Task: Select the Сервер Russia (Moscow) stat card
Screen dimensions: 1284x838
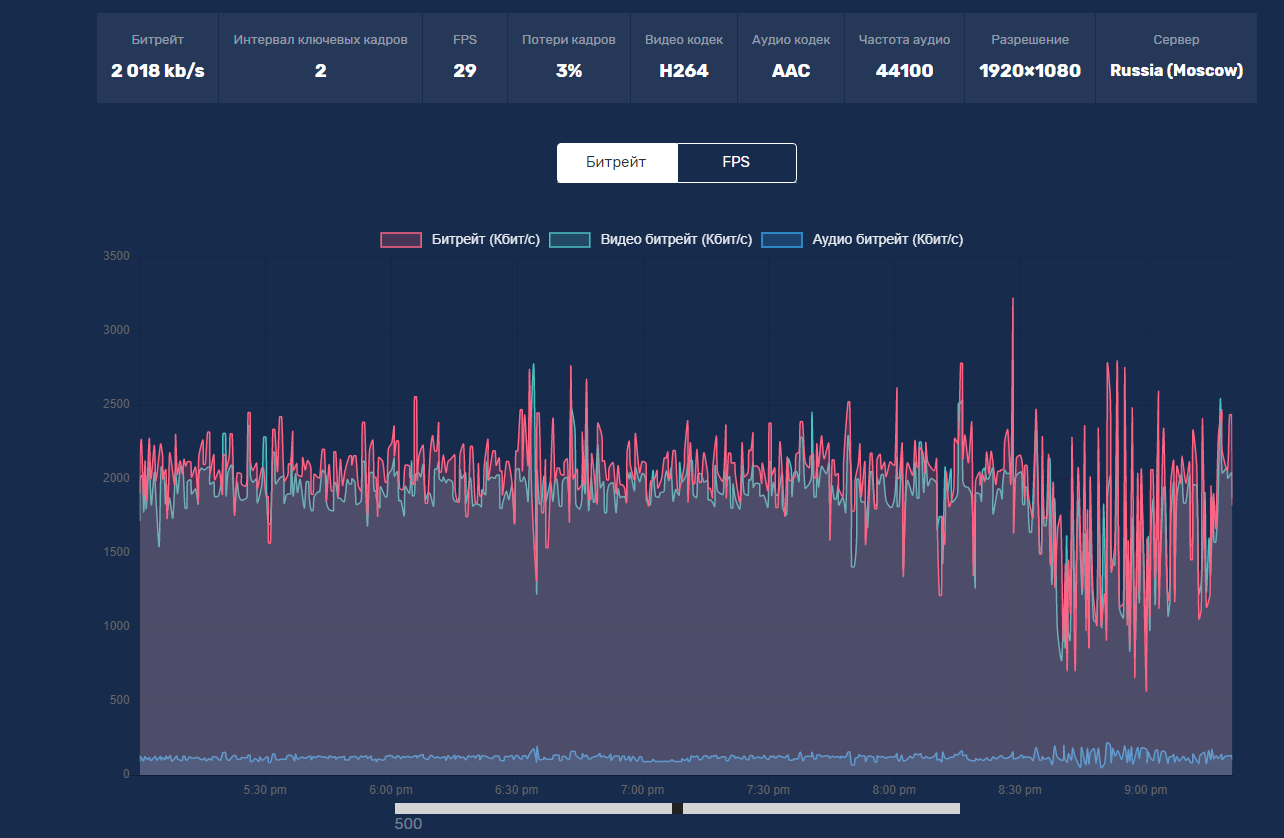Action: tap(1176, 57)
